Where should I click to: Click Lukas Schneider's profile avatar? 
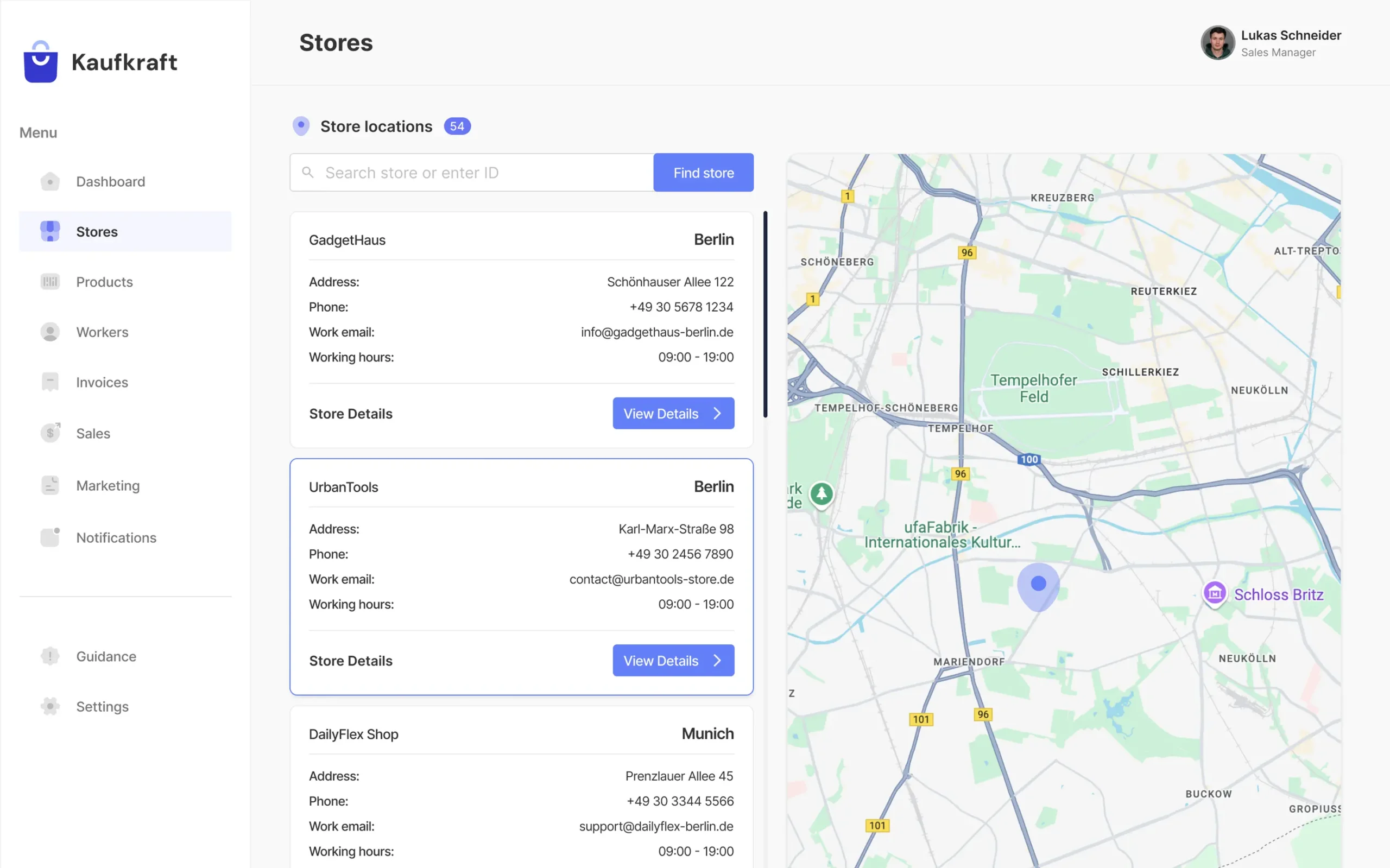(x=1217, y=42)
